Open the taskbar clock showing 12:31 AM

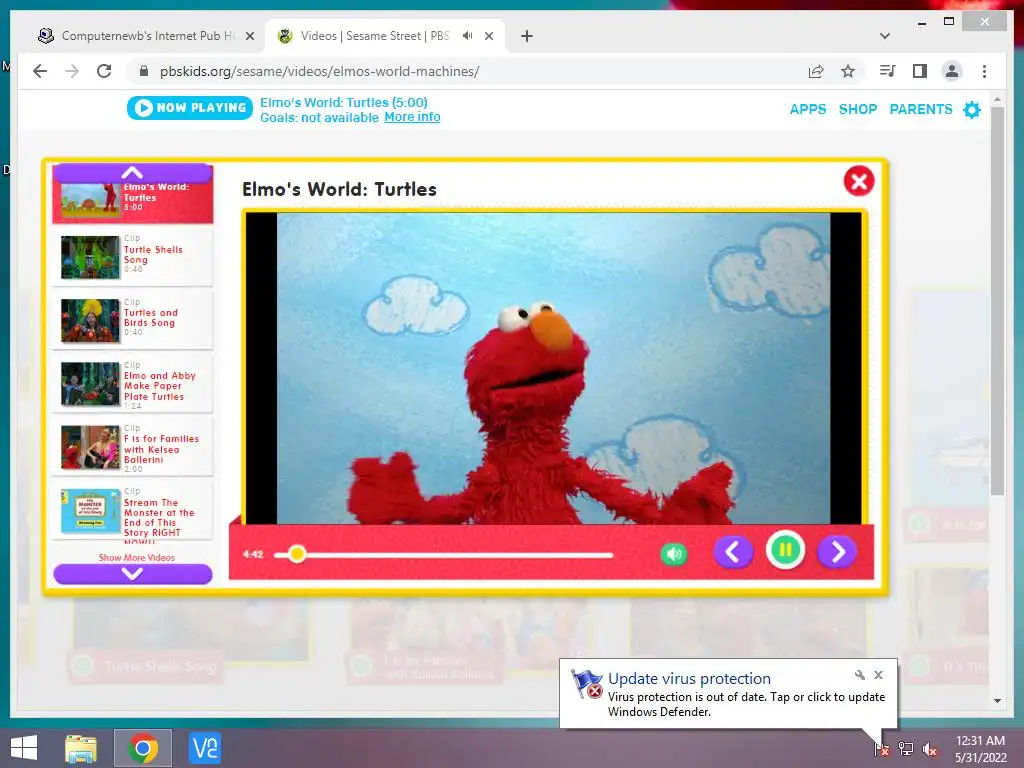980,749
